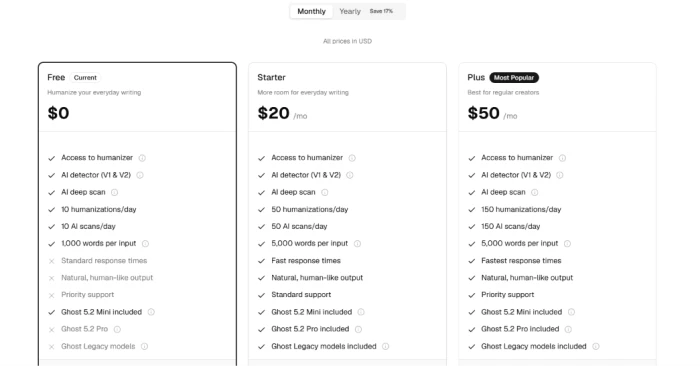Open info icon for Starter Access to humanizer
Viewport: 700px width, 366px height.
pyautogui.click(x=352, y=158)
